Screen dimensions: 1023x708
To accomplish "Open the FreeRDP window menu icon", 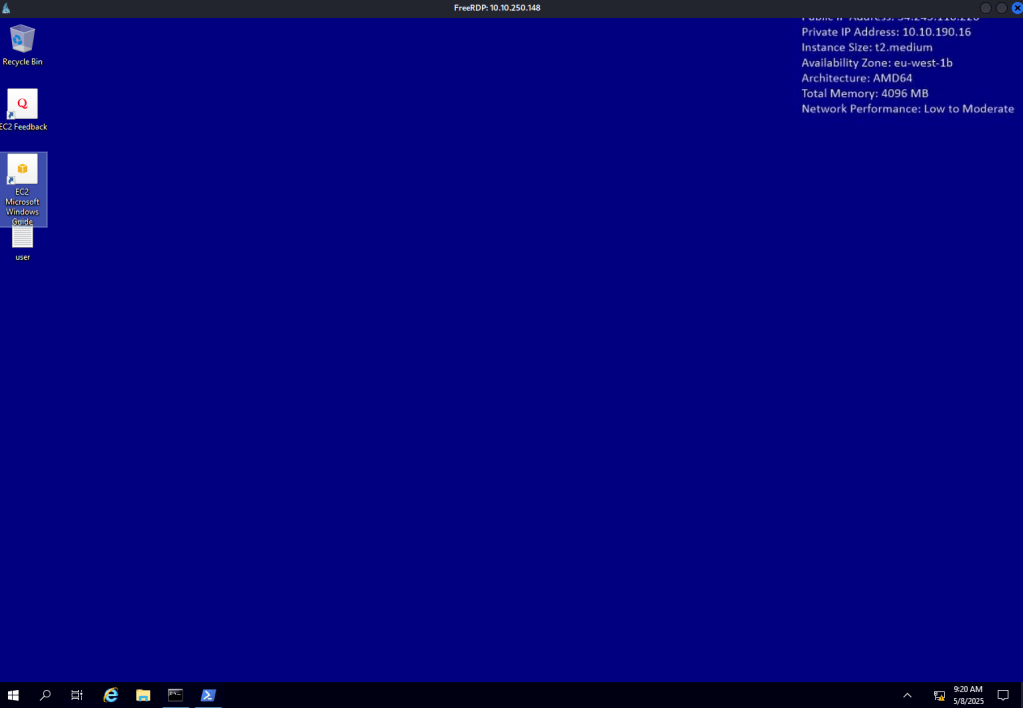I will (6, 8).
